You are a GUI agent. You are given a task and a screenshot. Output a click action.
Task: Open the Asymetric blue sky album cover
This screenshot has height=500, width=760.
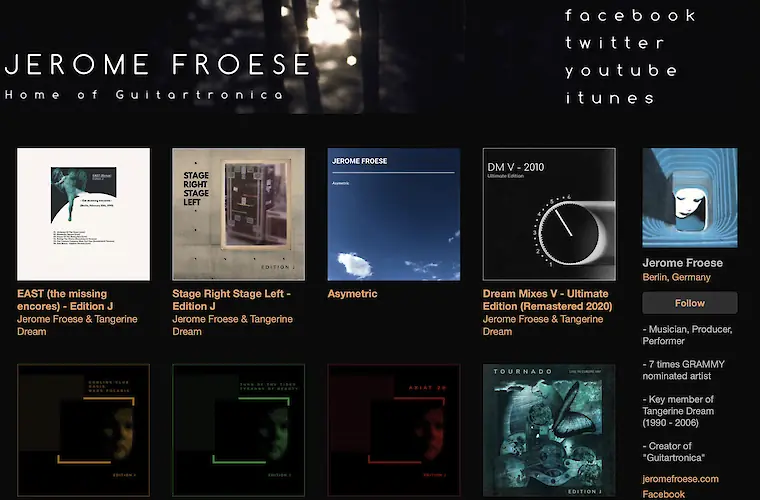(394, 214)
